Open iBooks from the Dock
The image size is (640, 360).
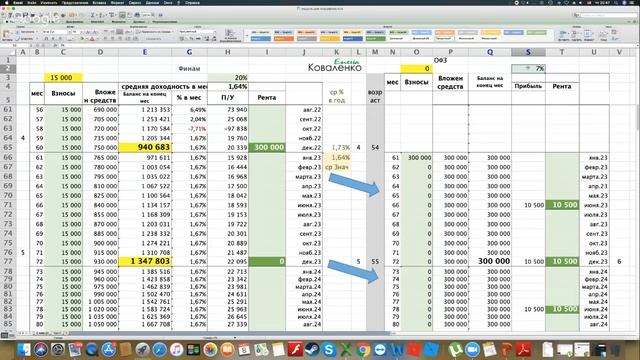pyautogui.click(x=227, y=350)
